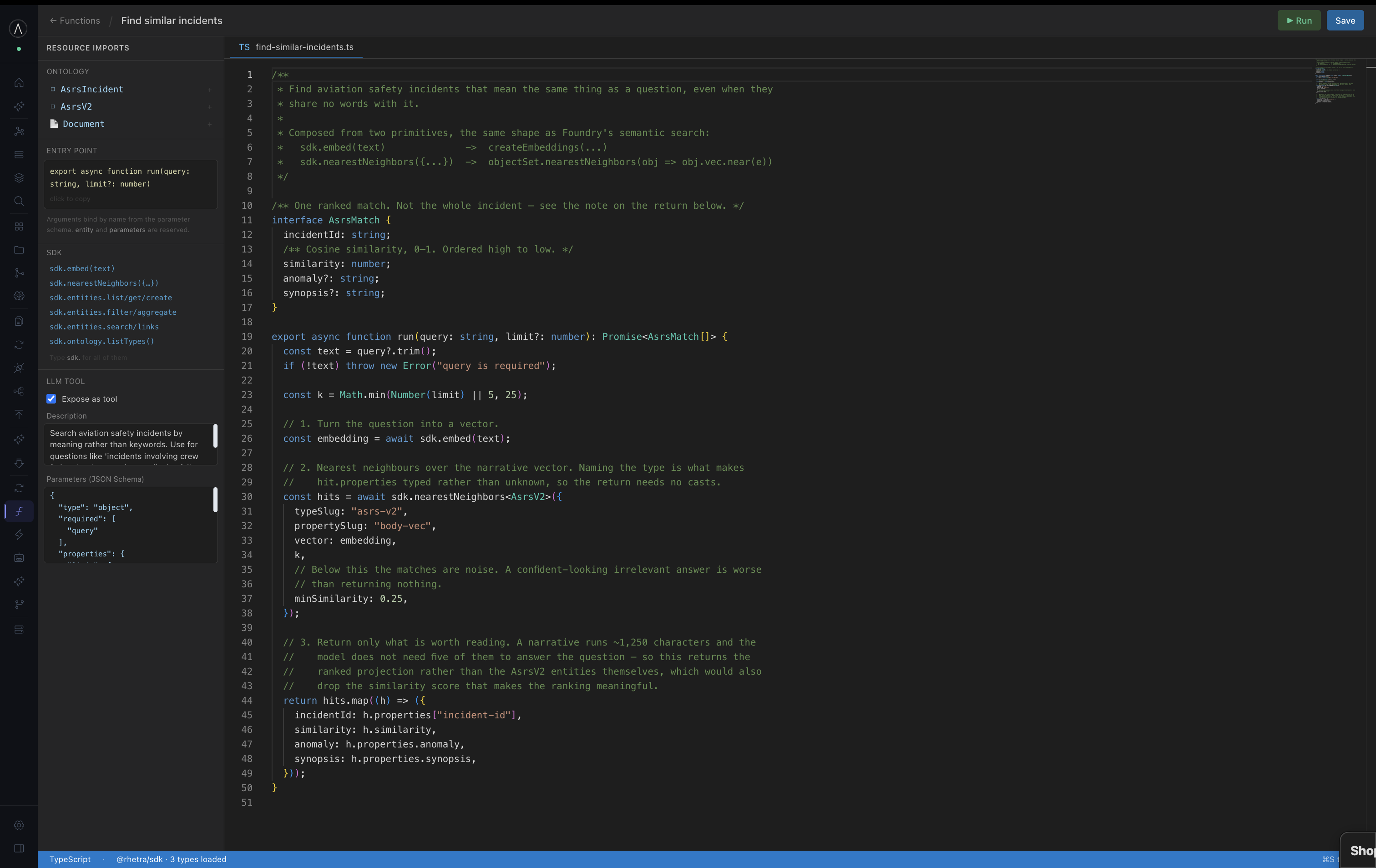Place cursor on 'return hits.map((h) => ({' line
This screenshot has width=1376, height=868.
tap(354, 701)
